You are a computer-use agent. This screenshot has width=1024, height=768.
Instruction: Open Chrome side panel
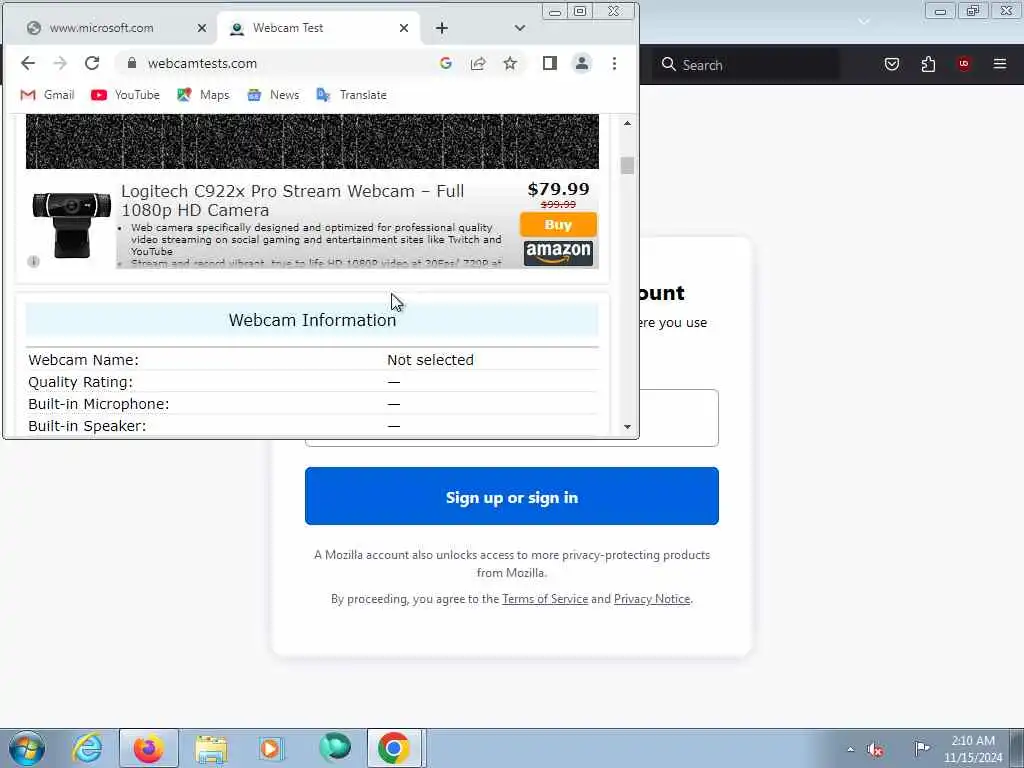(x=550, y=63)
